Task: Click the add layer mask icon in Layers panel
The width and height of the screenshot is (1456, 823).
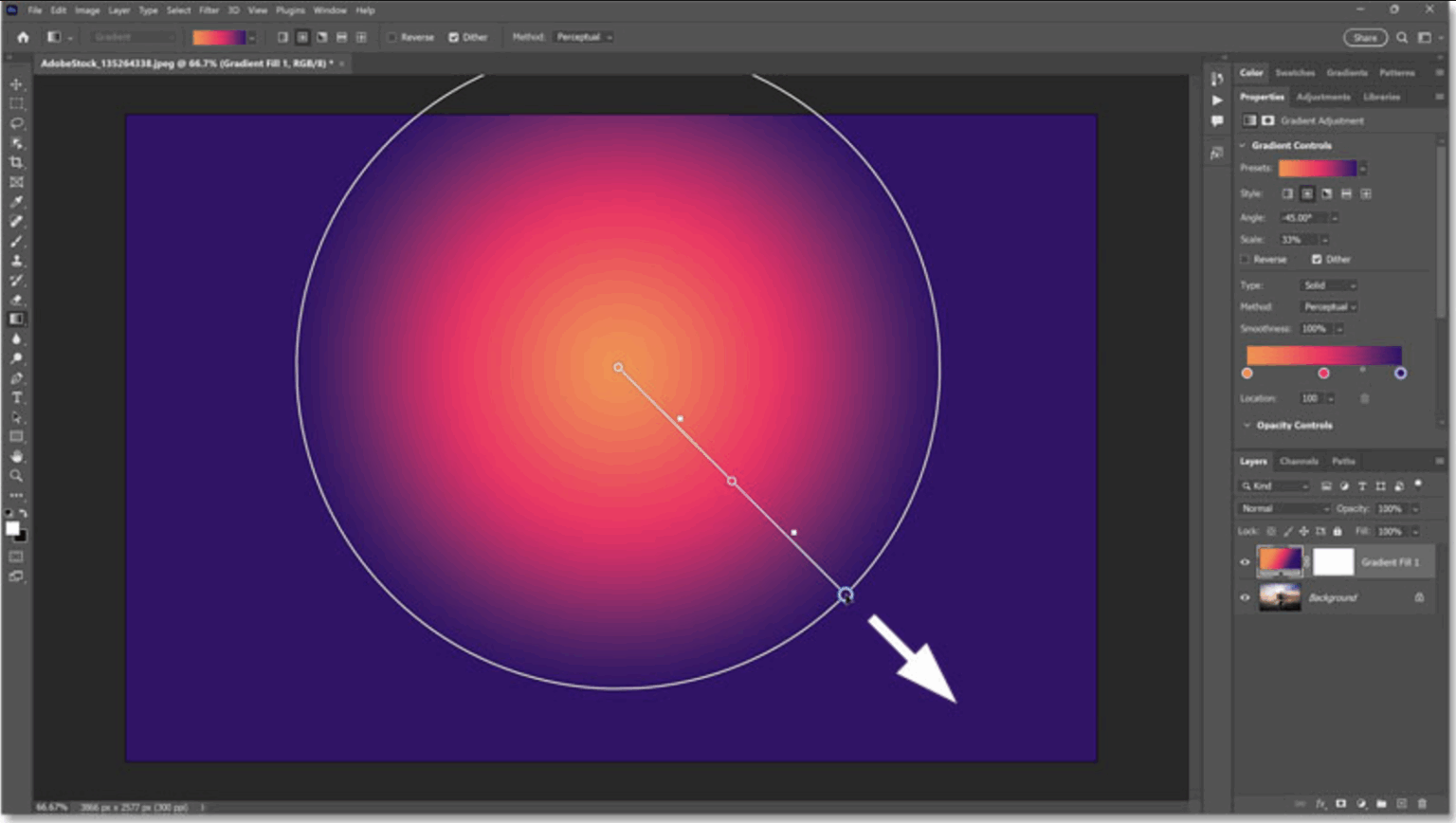Action: click(x=1341, y=804)
